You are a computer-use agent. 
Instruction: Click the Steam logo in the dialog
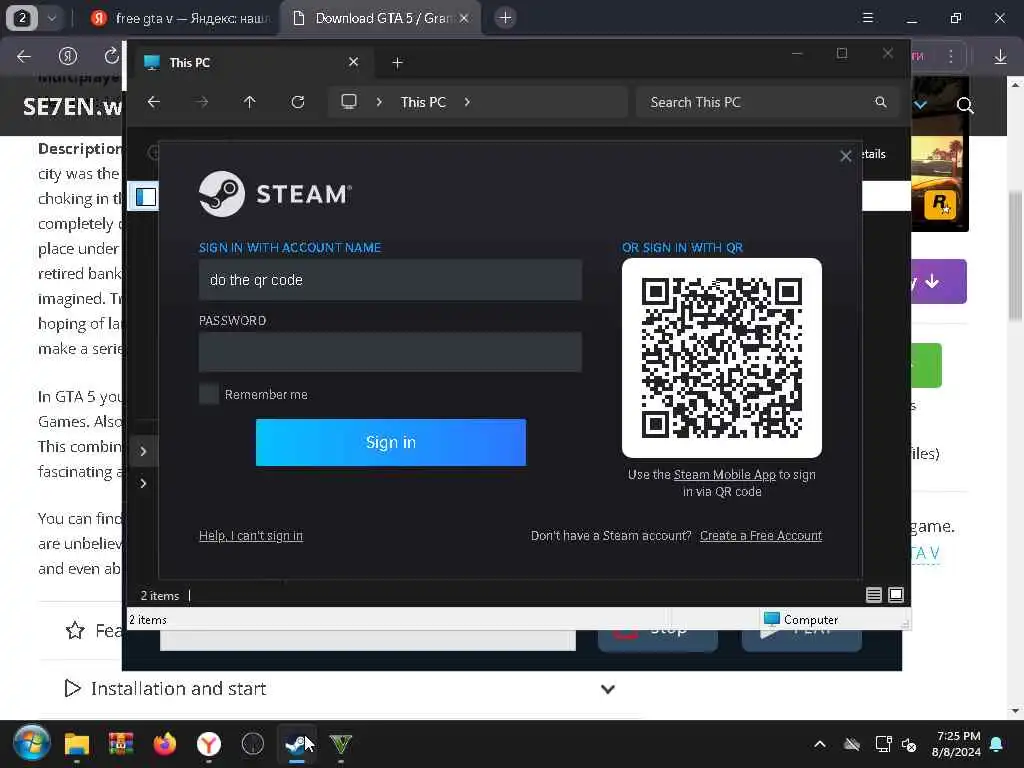tap(275, 194)
